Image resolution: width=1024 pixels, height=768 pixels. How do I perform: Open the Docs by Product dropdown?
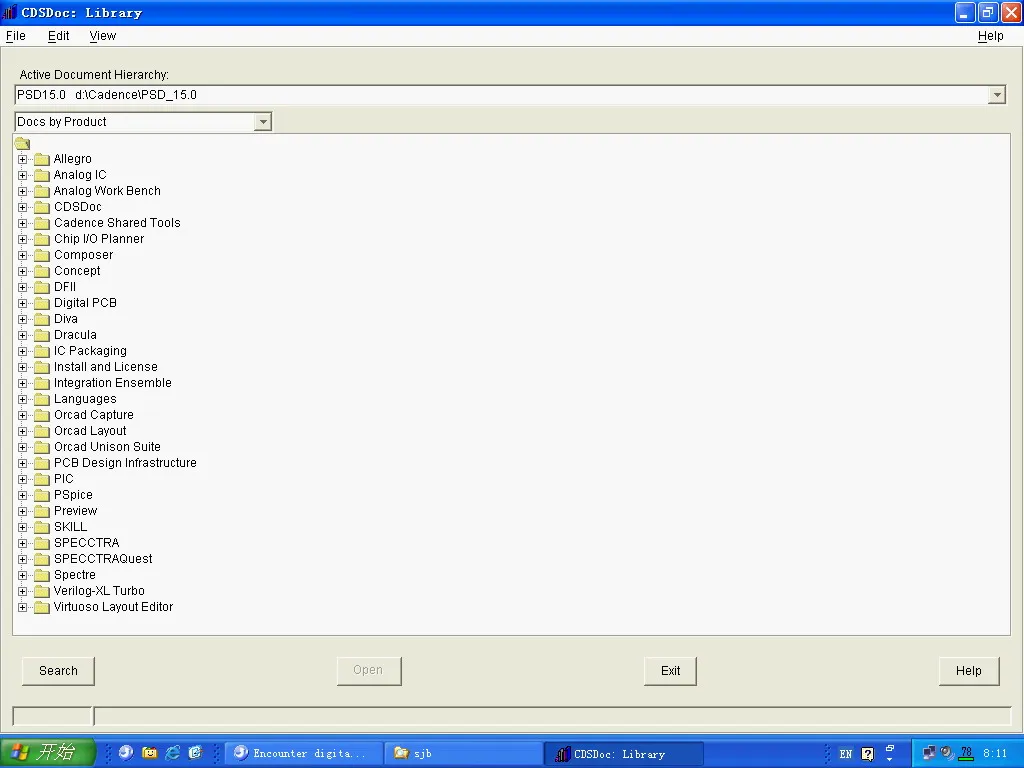tap(263, 121)
